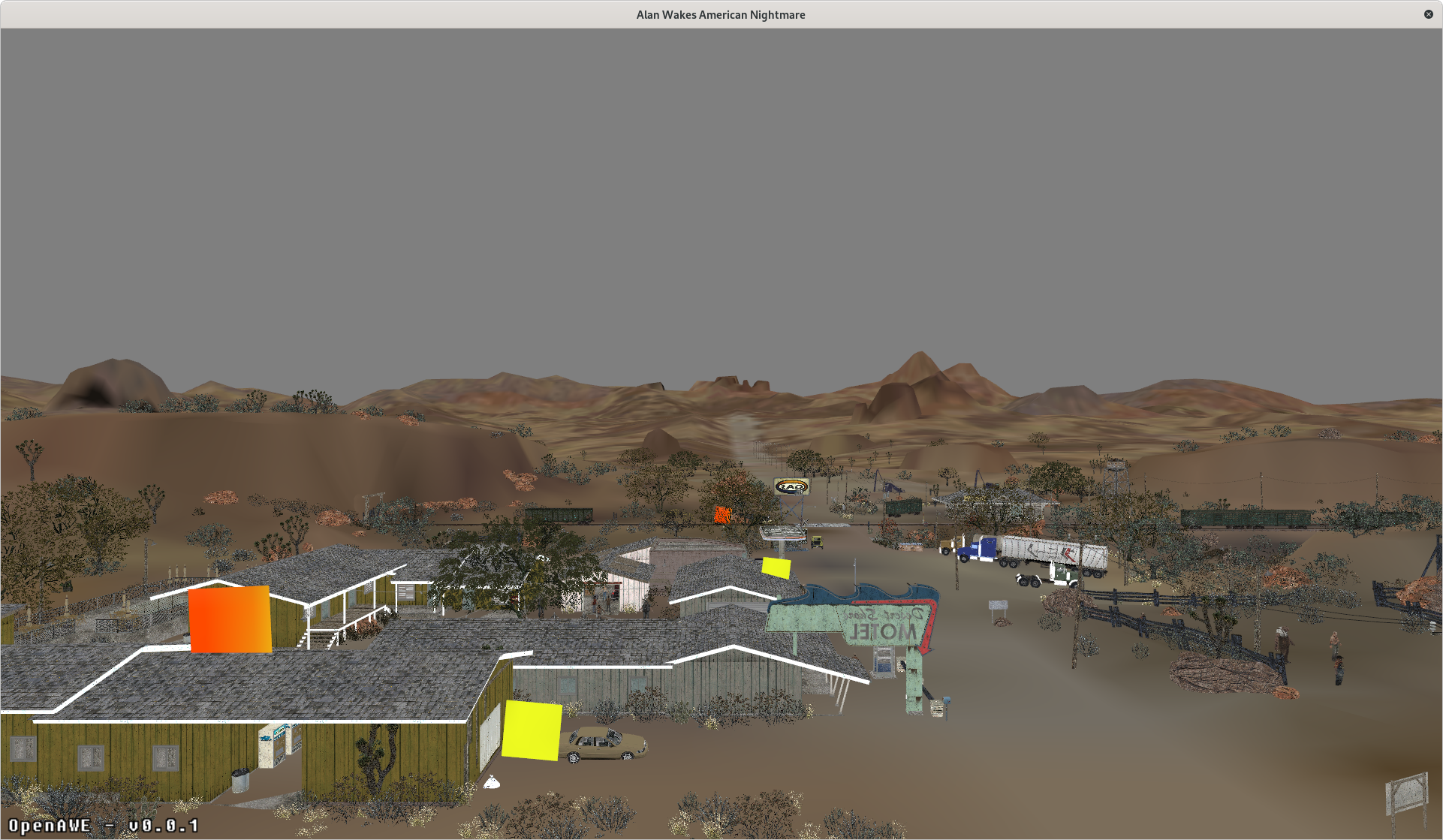Select the small yellow square on motel roof
This screenshot has height=840, width=1443.
point(776,568)
